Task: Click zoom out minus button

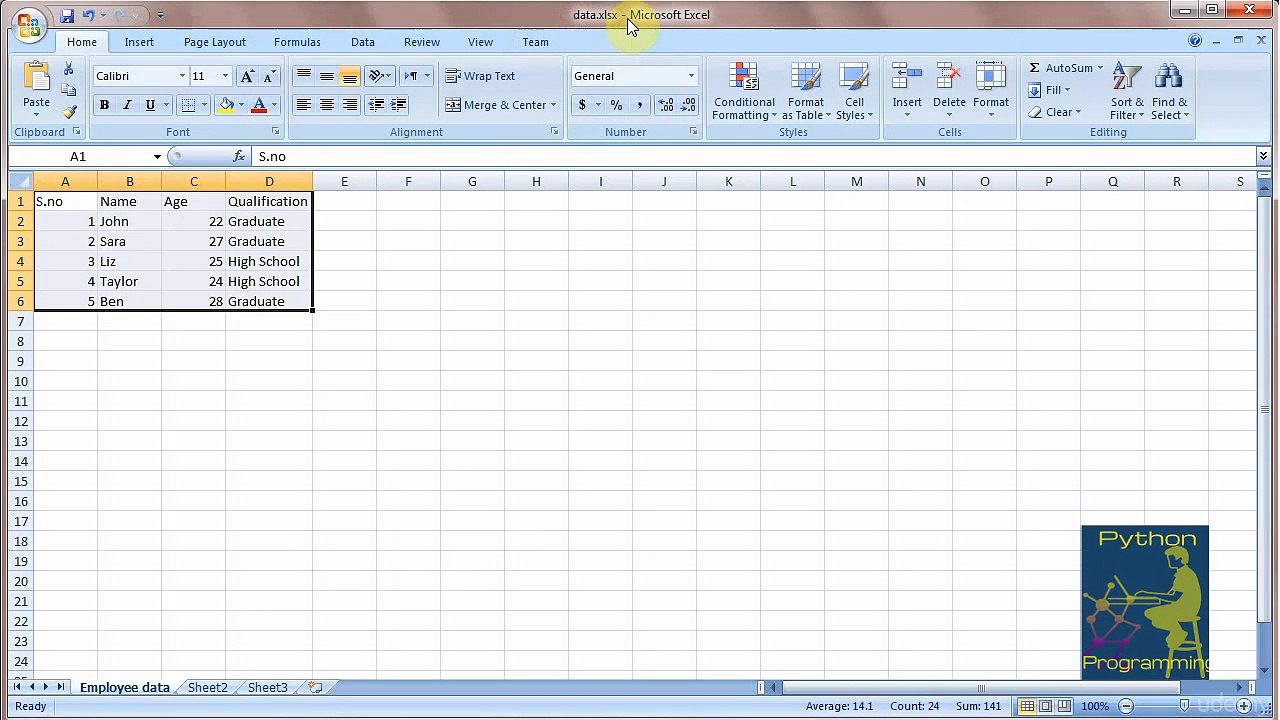Action: pos(1126,706)
